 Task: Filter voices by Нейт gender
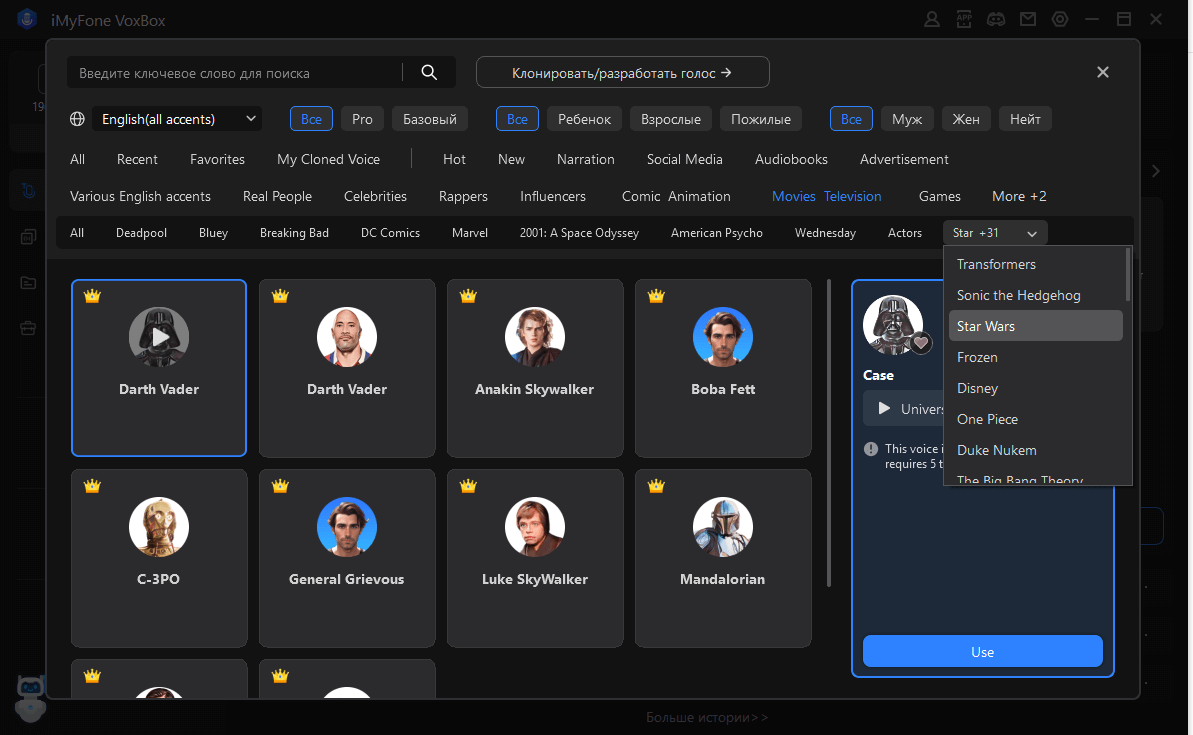tap(1025, 119)
